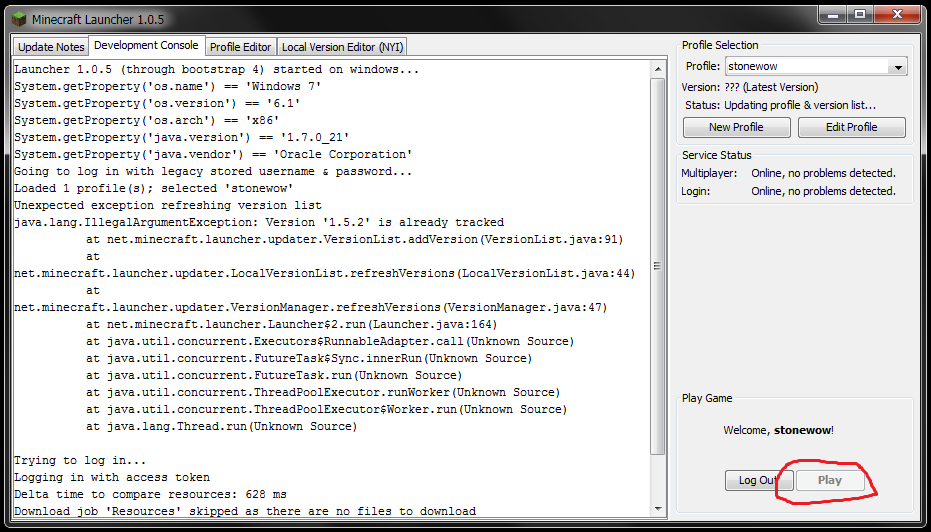This screenshot has height=532, width=931.
Task: Switch to the Update Notes tab
Action: pos(51,47)
